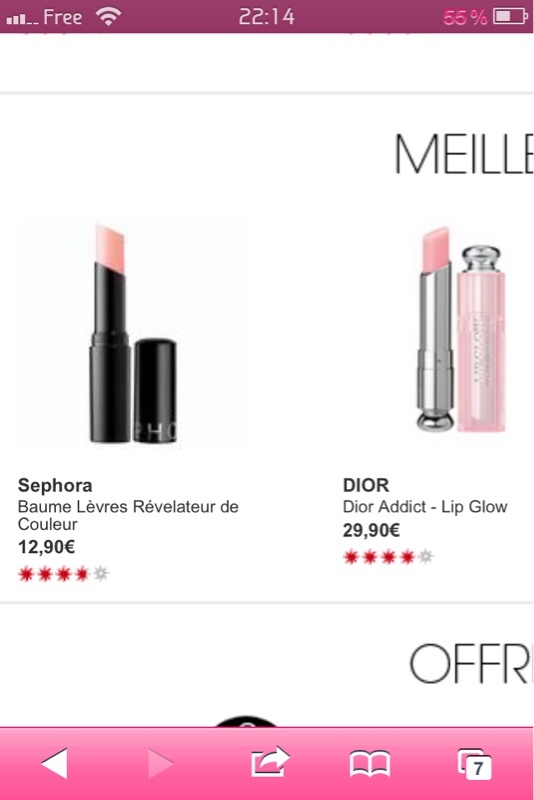Image resolution: width=534 pixels, height=800 pixels.
Task: Tap the signal strength bars
Action: point(22,19)
